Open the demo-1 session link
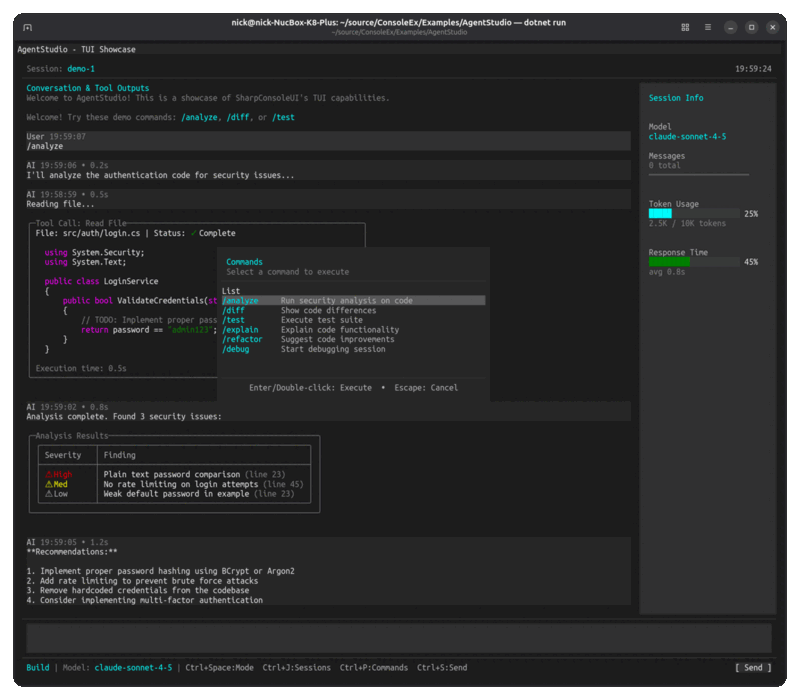Screen dimensions: 800x700 pyautogui.click(x=83, y=70)
